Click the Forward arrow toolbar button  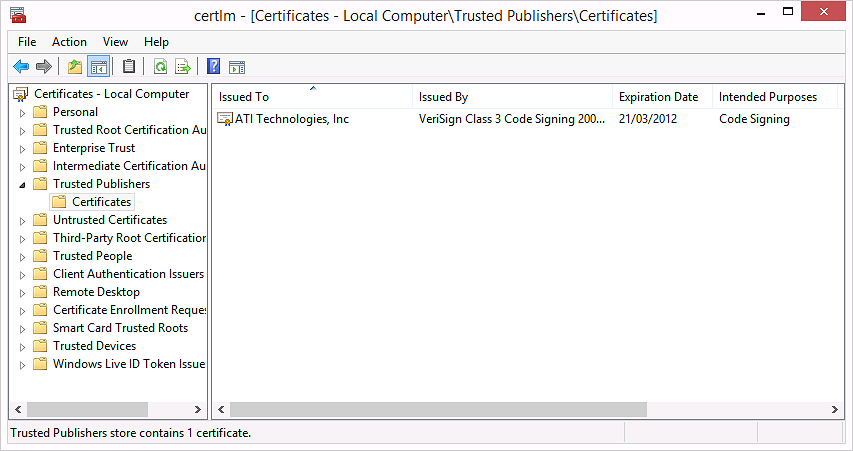pyautogui.click(x=43, y=67)
